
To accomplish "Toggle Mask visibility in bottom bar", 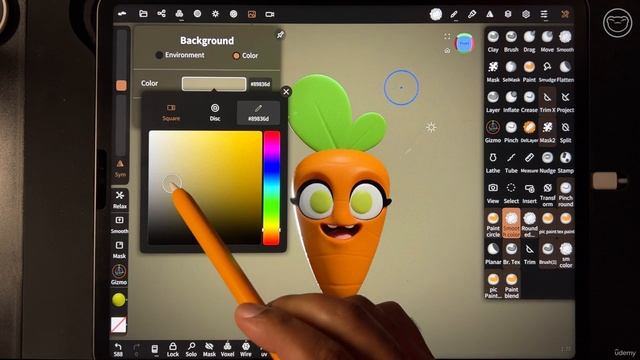I will pos(209,349).
